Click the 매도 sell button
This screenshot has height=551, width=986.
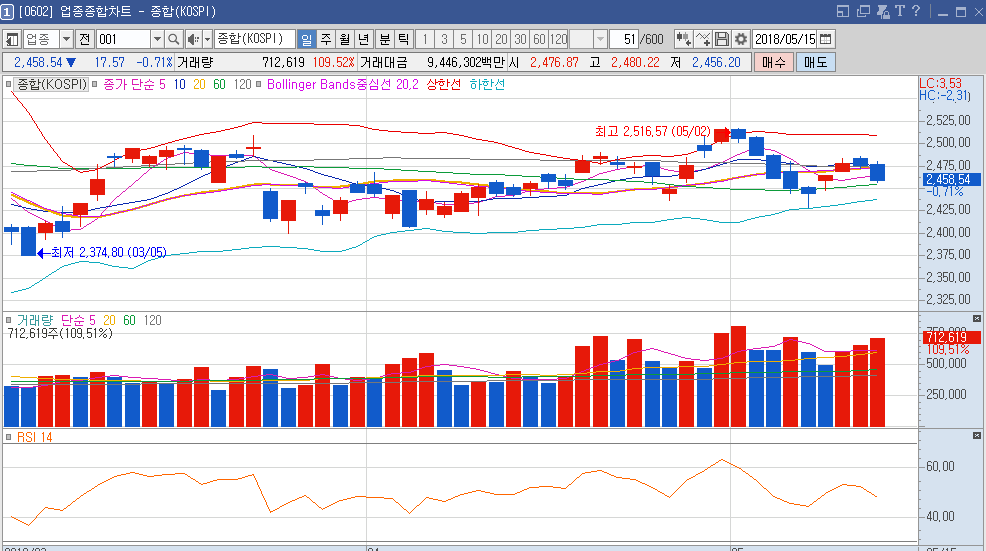click(x=815, y=62)
